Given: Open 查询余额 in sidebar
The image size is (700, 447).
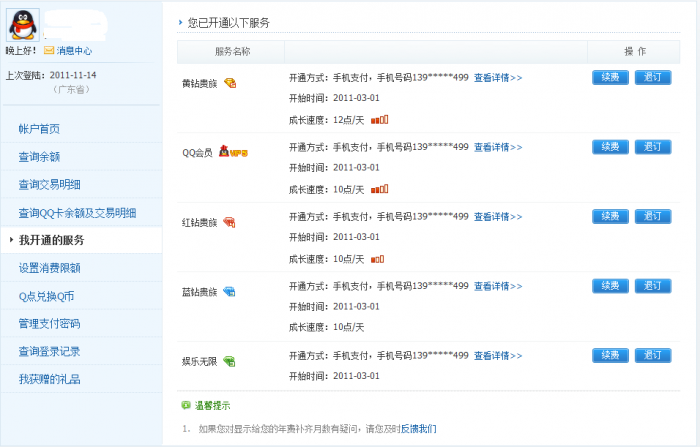Looking at the screenshot, I should point(39,157).
